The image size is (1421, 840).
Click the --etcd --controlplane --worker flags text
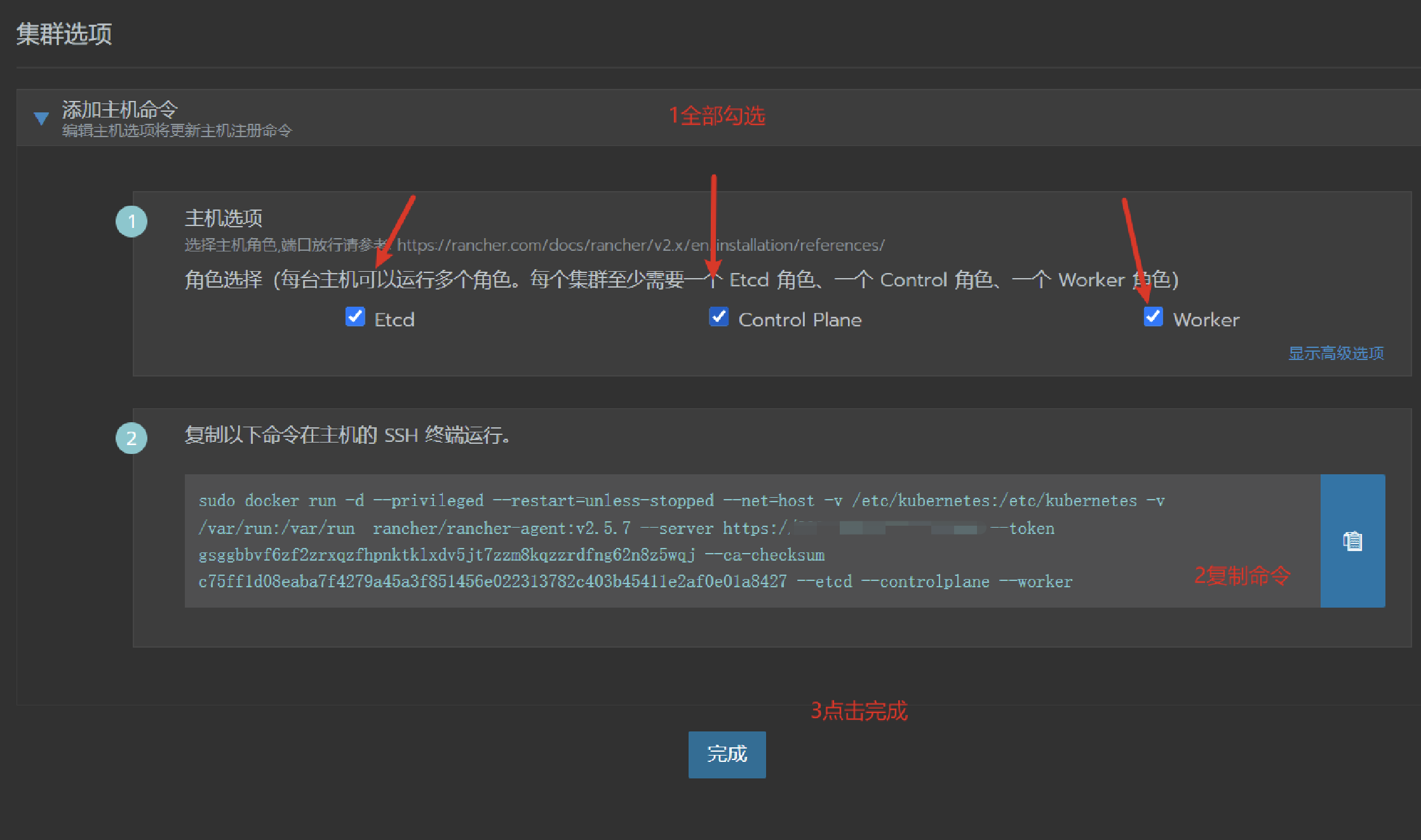click(934, 582)
